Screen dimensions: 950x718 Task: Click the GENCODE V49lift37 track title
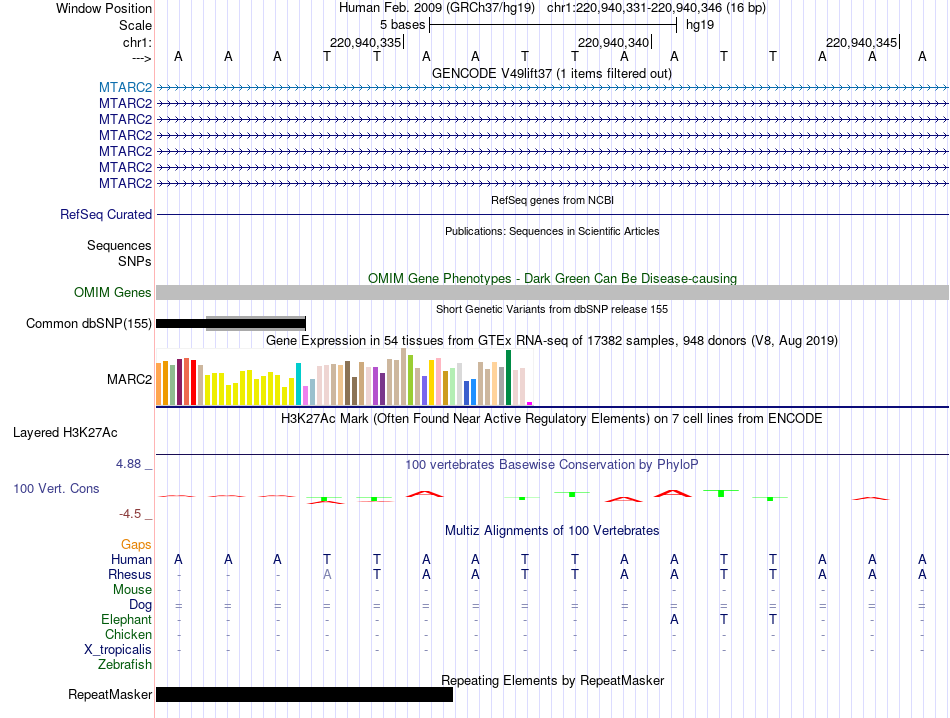tap(551, 74)
